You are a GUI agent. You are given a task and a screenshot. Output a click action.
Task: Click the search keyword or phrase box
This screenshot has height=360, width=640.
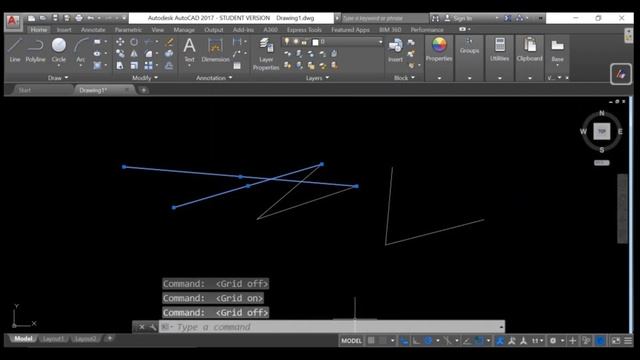[x=384, y=18]
